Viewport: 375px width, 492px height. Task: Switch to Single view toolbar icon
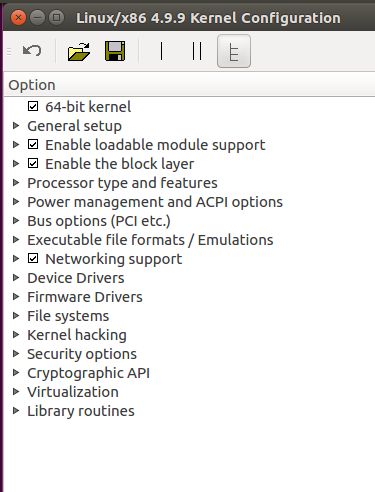[x=161, y=51]
